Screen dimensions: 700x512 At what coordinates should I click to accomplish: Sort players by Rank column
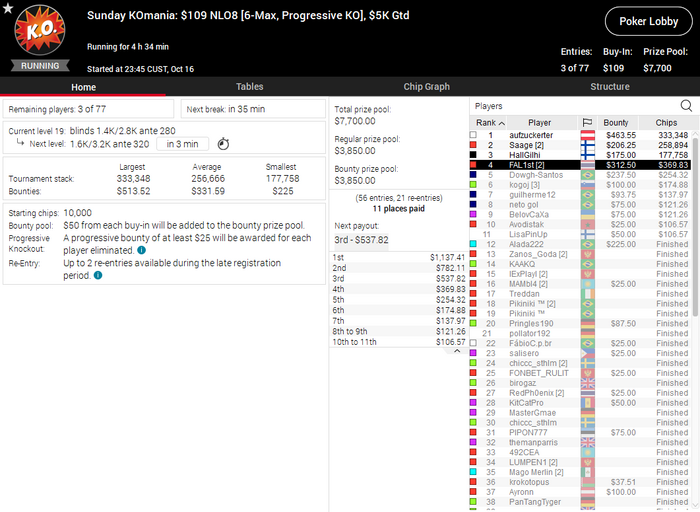click(x=490, y=122)
